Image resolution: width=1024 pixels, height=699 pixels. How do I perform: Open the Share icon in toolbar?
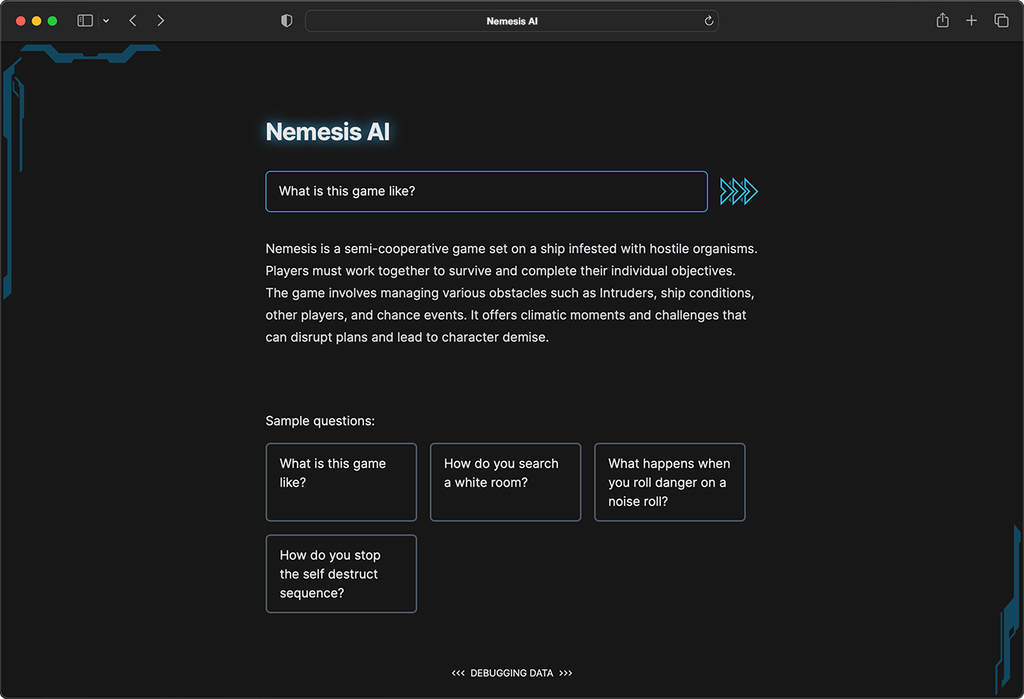tap(942, 20)
